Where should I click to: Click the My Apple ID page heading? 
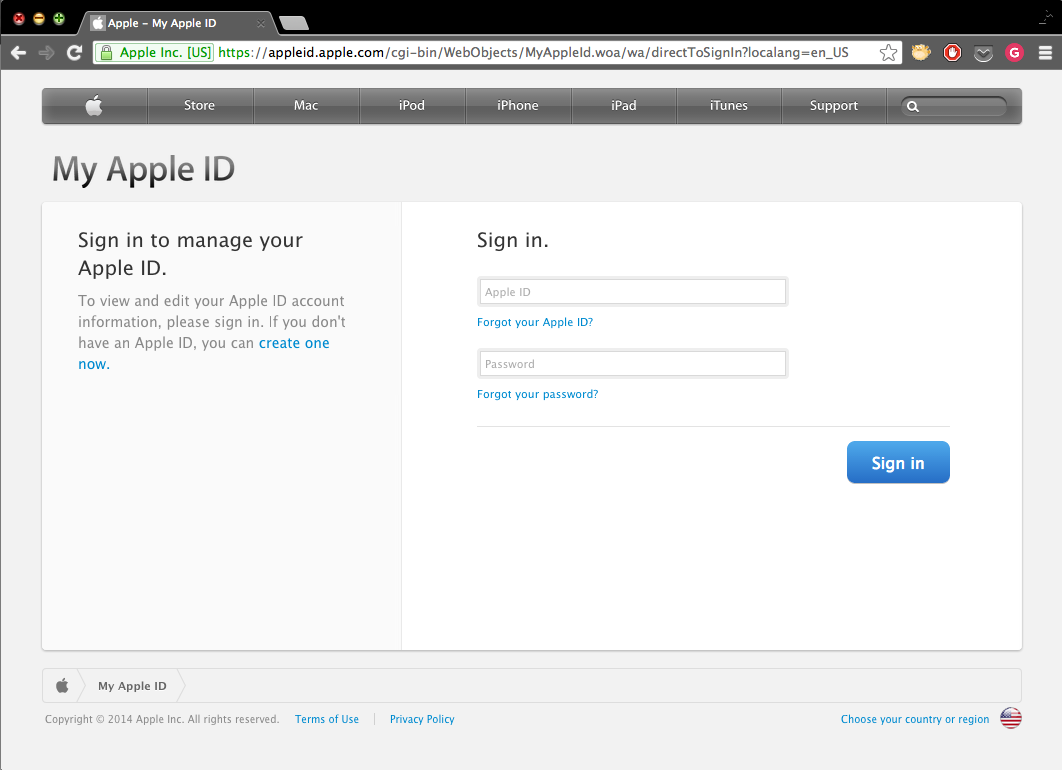click(144, 169)
